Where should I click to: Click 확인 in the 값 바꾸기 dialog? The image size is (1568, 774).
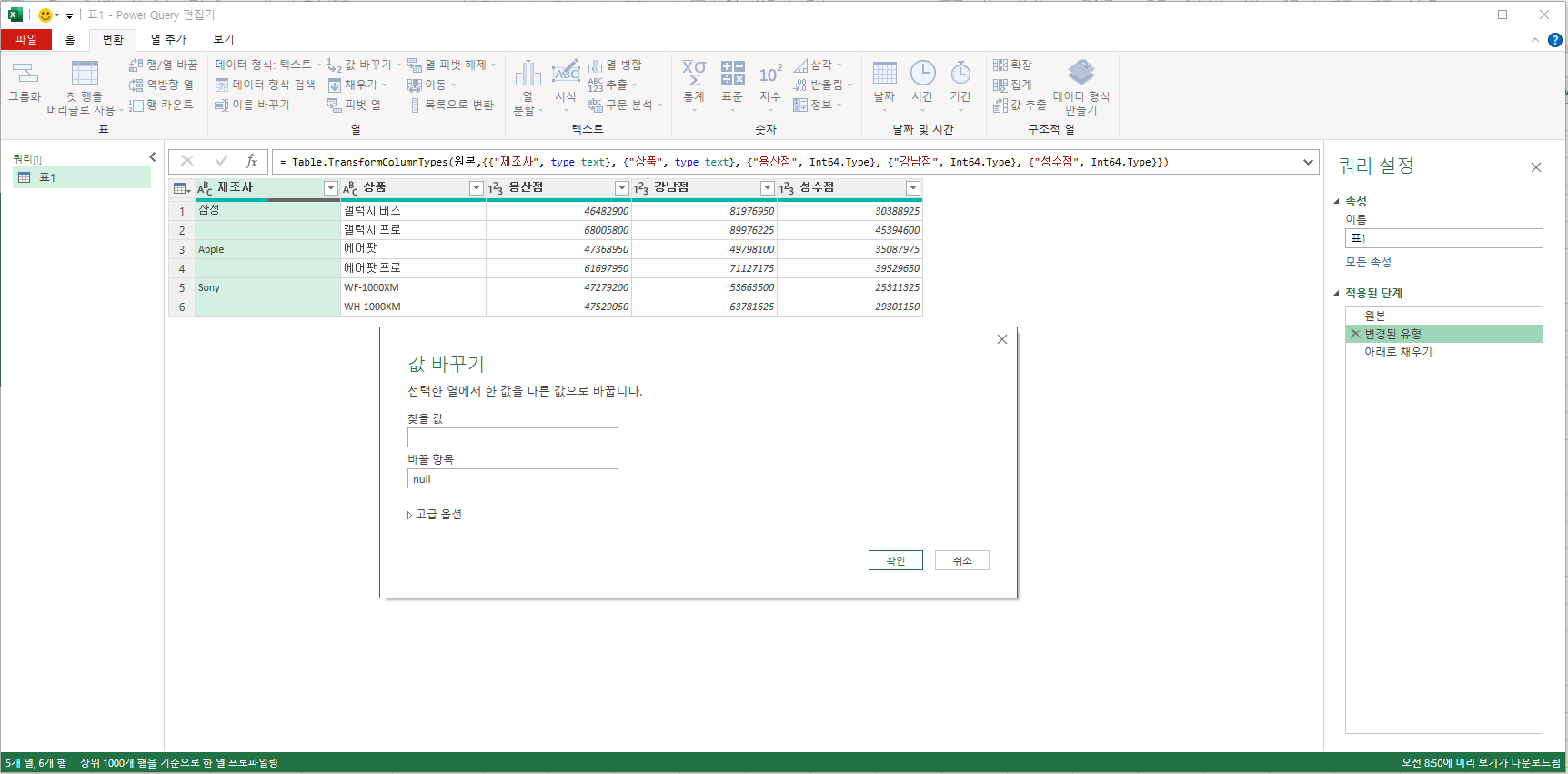coord(896,560)
